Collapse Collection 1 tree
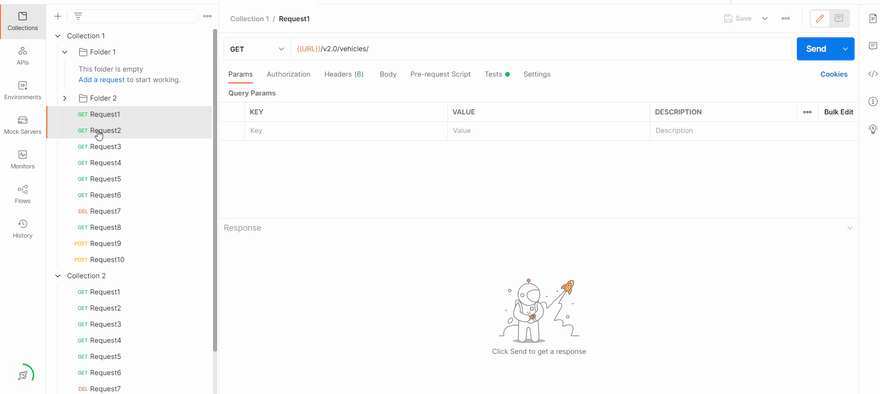 click(57, 36)
